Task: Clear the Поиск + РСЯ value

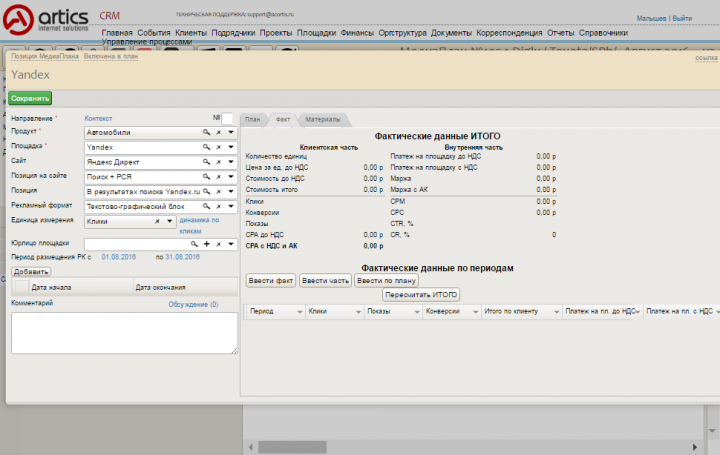Action: (219, 176)
